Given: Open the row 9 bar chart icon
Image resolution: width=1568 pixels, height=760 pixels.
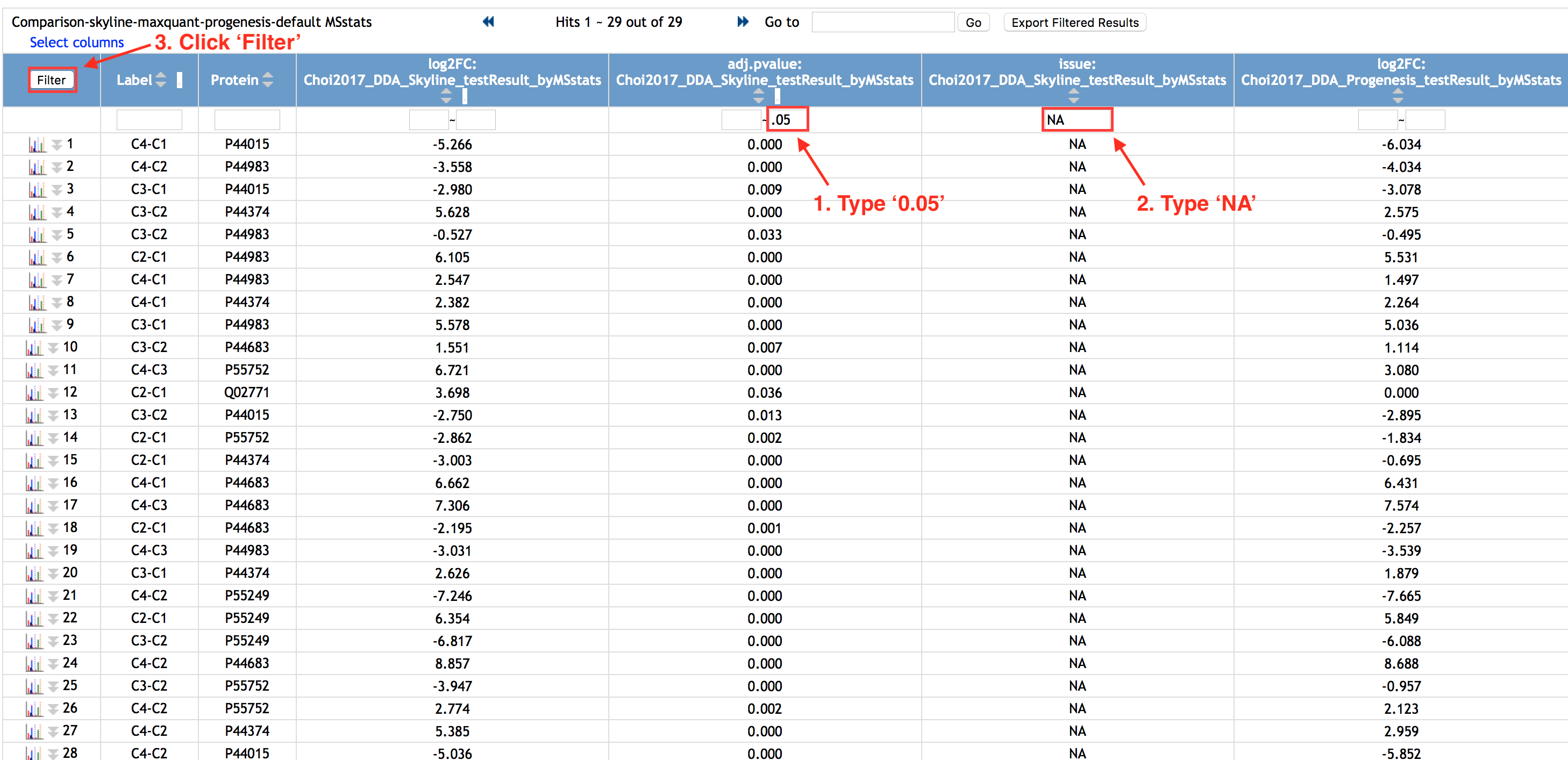Looking at the screenshot, I should (x=37, y=325).
